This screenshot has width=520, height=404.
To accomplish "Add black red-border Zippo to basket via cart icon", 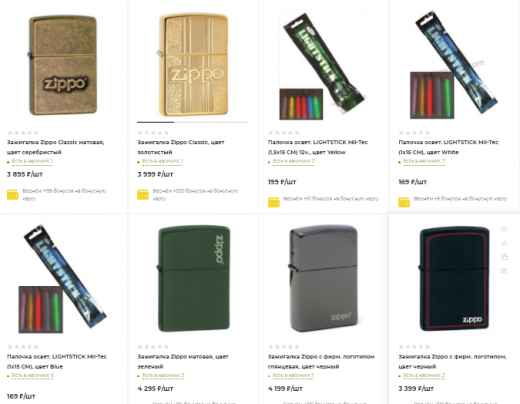I will coord(504,257).
